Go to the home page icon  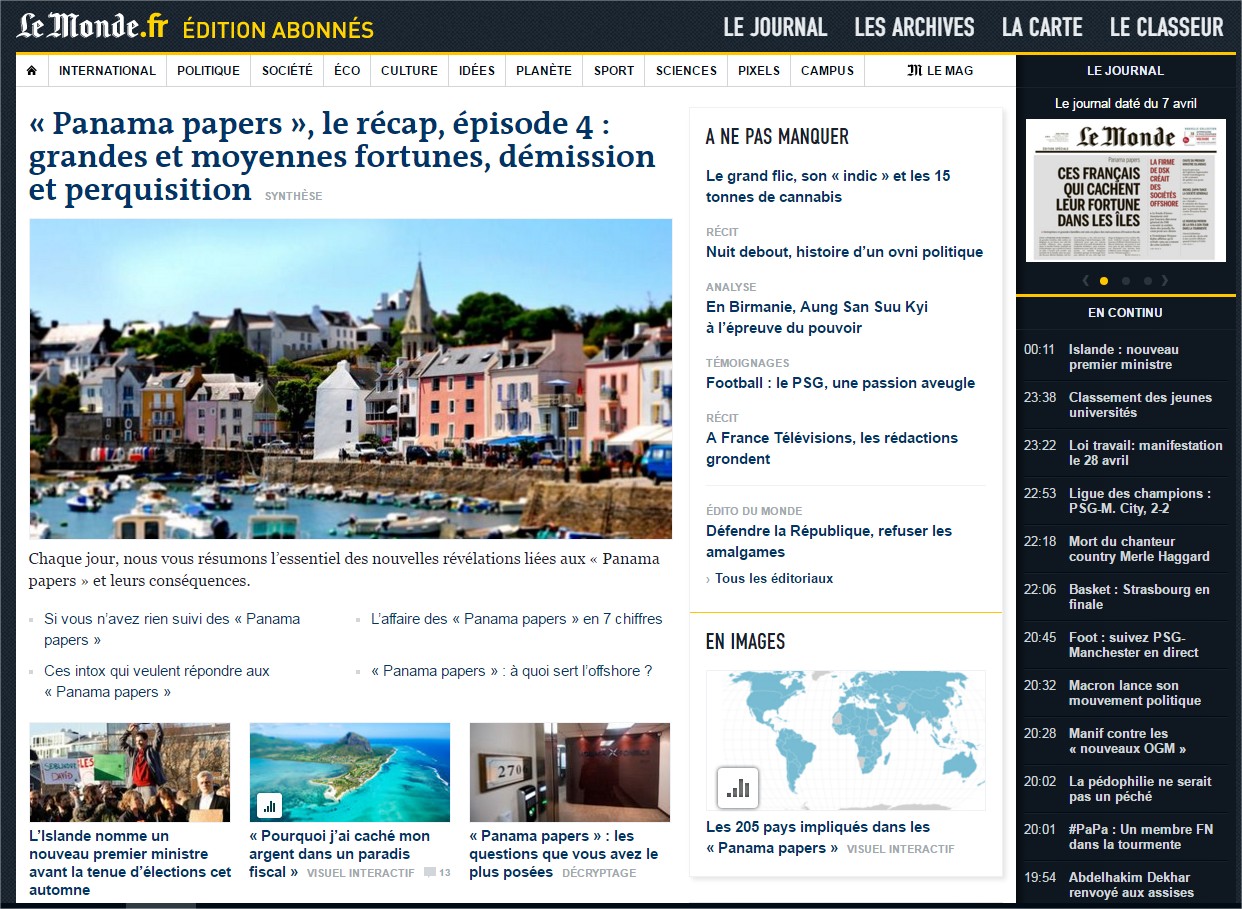32,70
